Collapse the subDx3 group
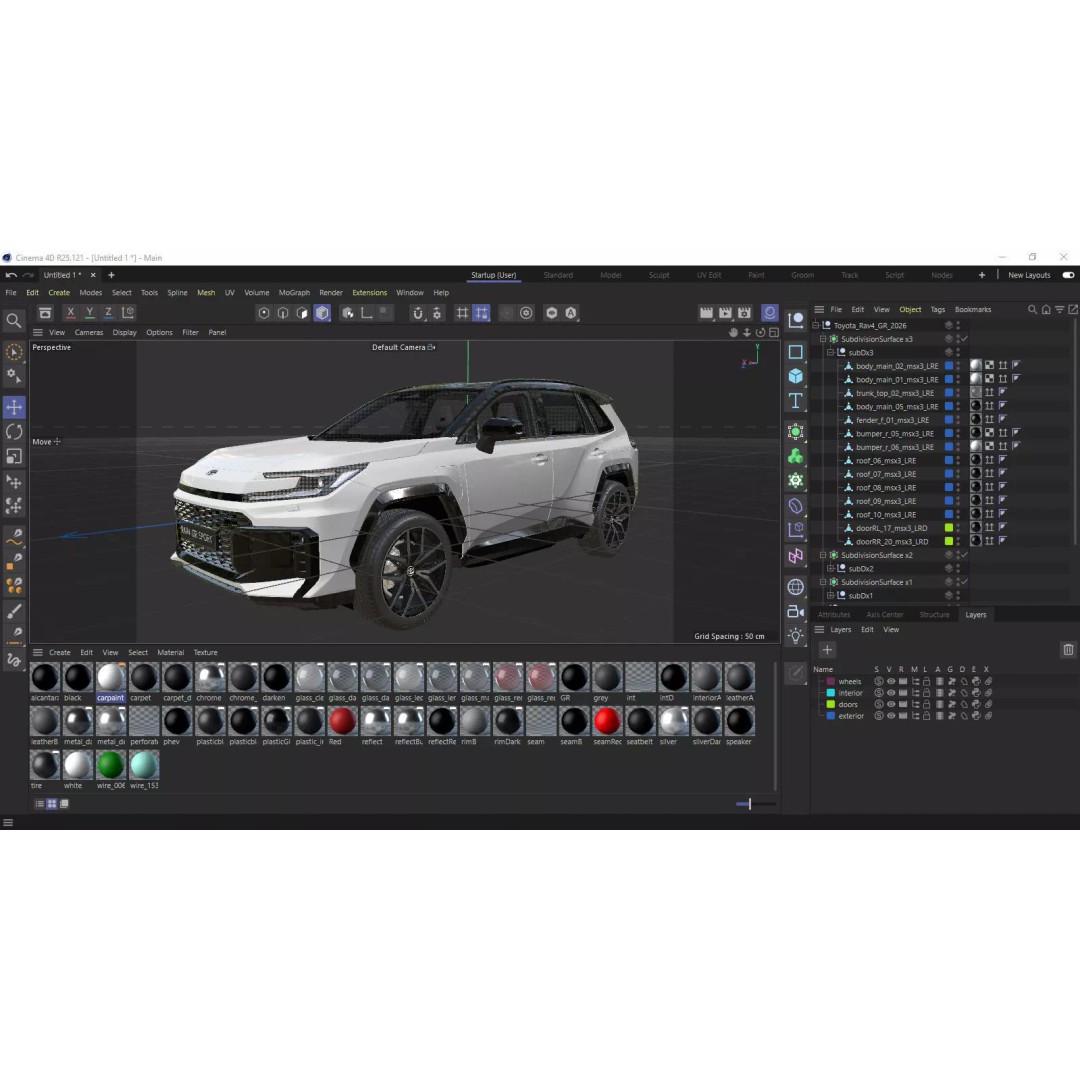 (831, 352)
